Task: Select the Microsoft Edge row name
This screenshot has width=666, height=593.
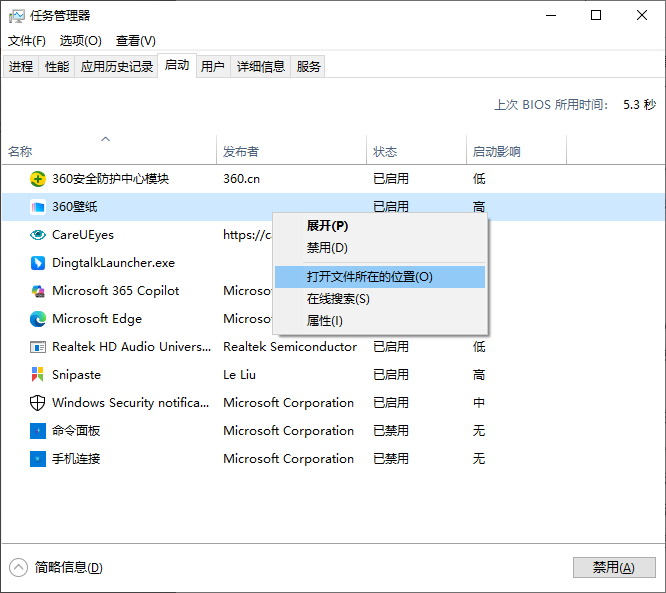Action: tap(97, 319)
